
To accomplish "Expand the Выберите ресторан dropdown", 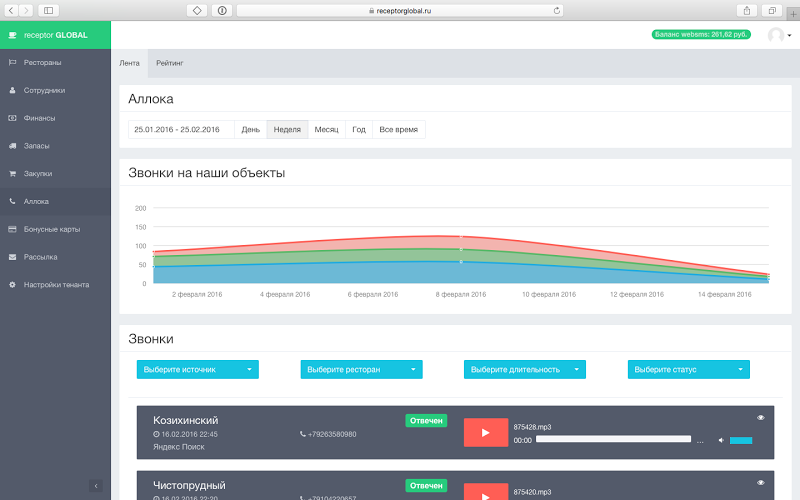I will (361, 369).
